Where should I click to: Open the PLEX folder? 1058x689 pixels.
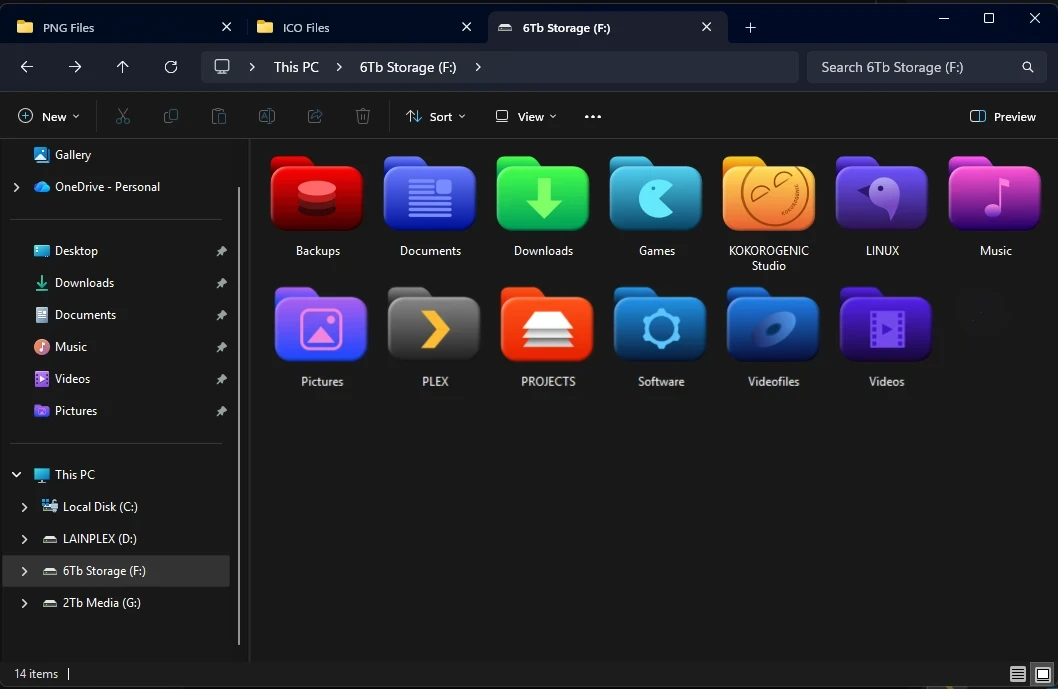click(x=435, y=325)
